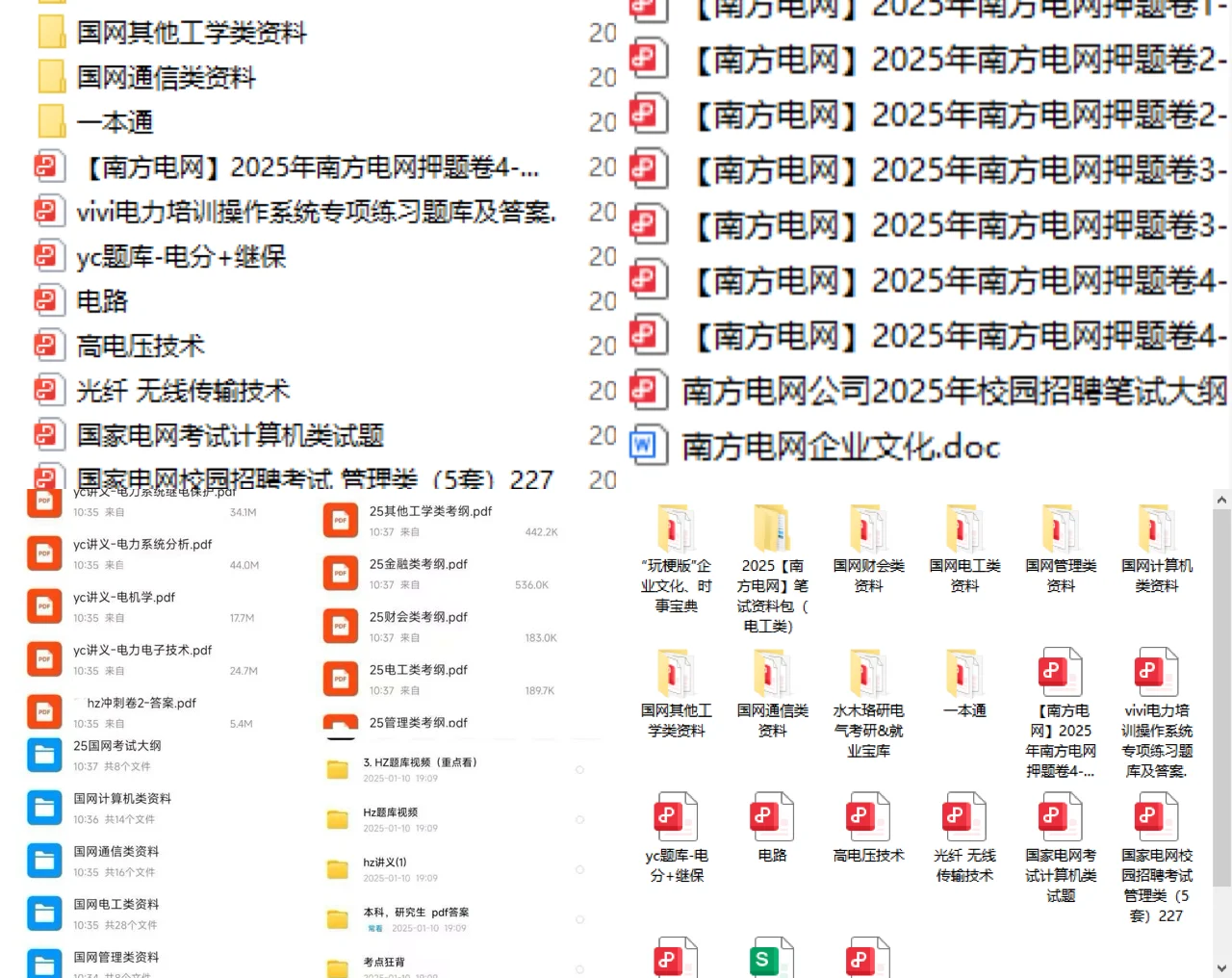Click the orange PDF icon for 25电工类考纲.pdf
Viewport: 1232px width, 978px height.
tap(341, 680)
